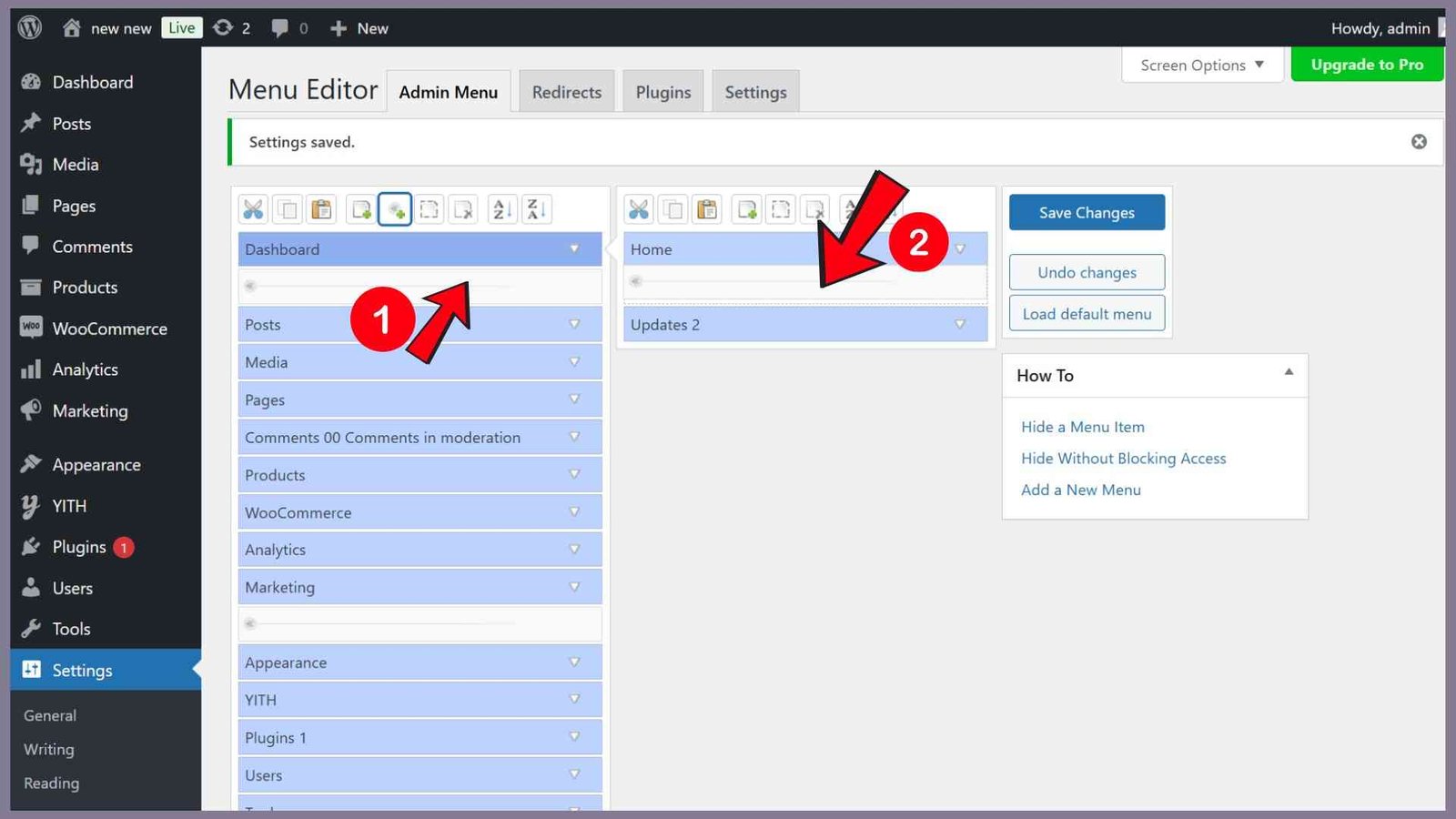Screen dimensions: 1456x819
Task: Expand the Dashboard menu item settings
Action: (574, 248)
